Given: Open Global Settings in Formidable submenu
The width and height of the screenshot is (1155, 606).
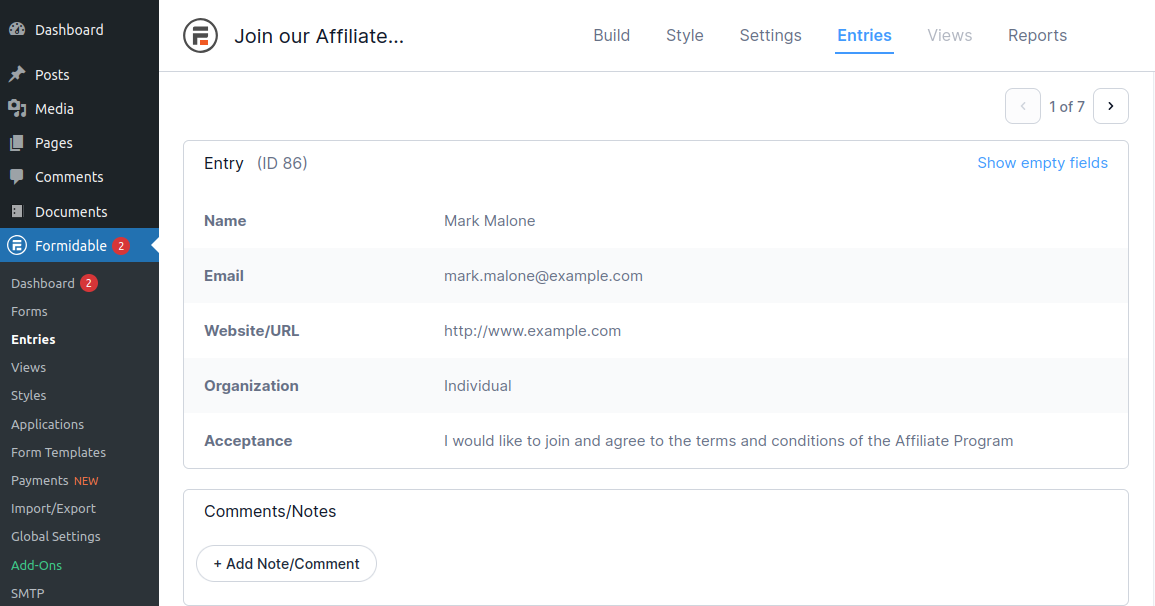Looking at the screenshot, I should pyautogui.click(x=56, y=537).
